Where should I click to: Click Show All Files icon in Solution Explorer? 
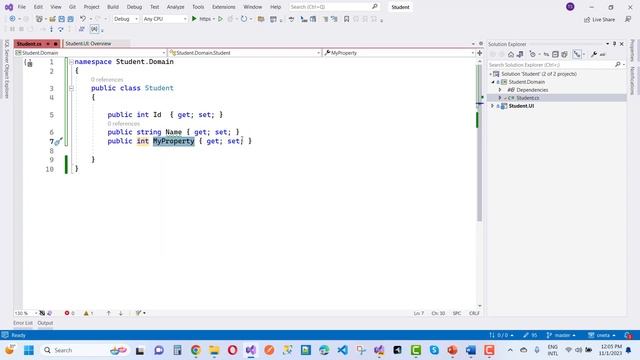[x=564, y=54]
